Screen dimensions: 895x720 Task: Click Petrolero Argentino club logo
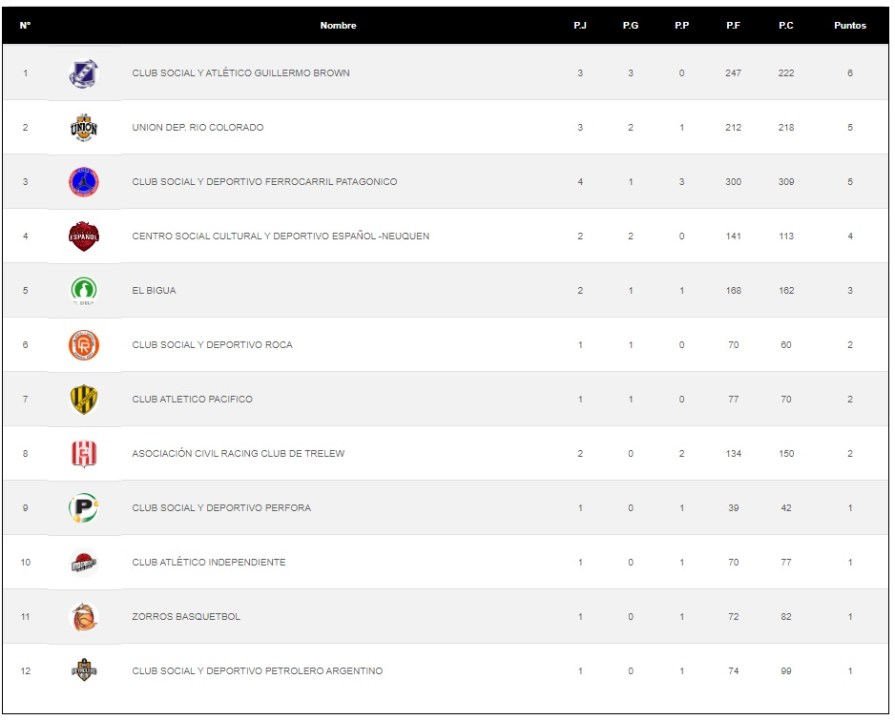point(84,671)
